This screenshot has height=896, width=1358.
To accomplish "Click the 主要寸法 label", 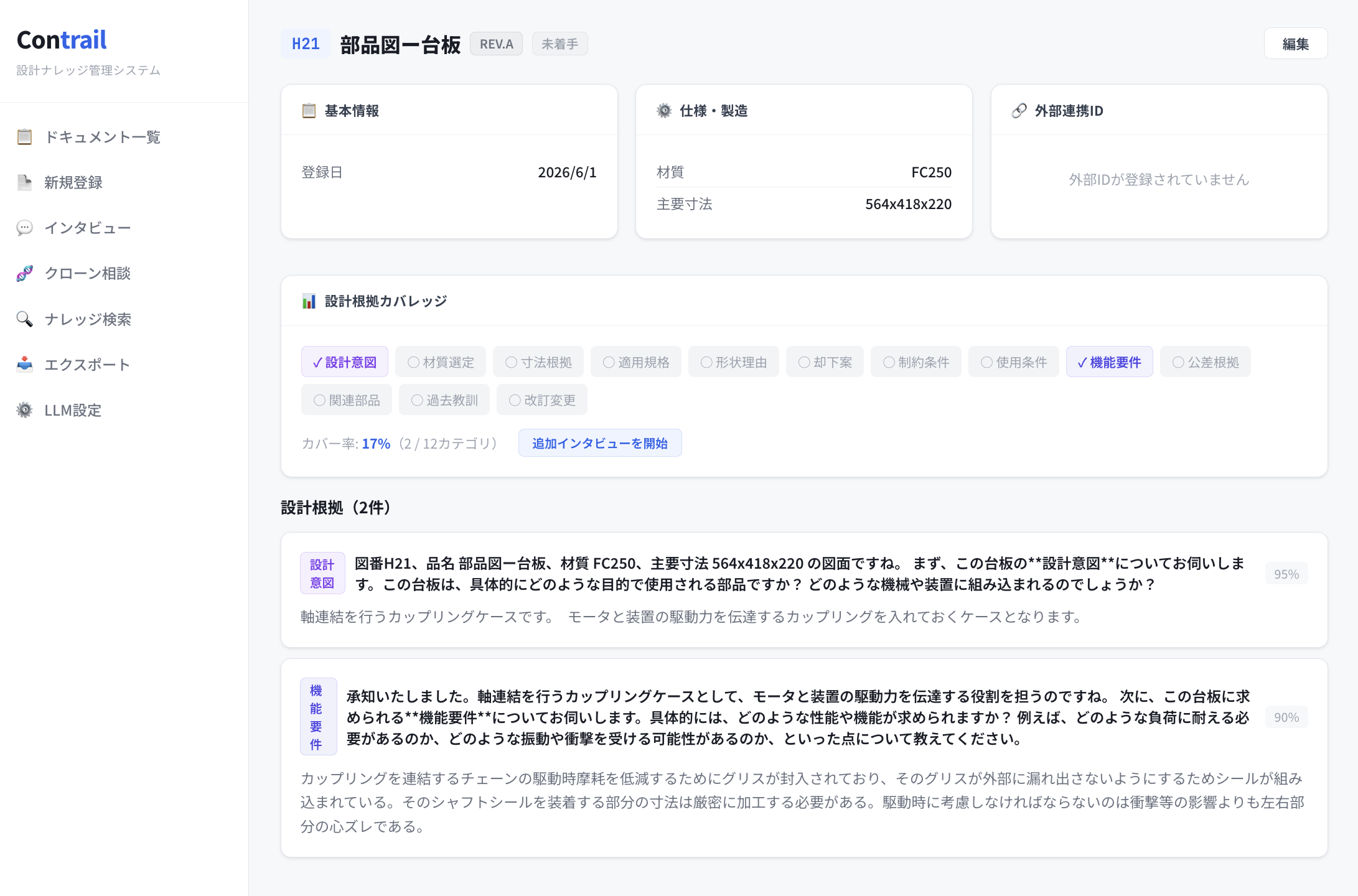I will (684, 204).
